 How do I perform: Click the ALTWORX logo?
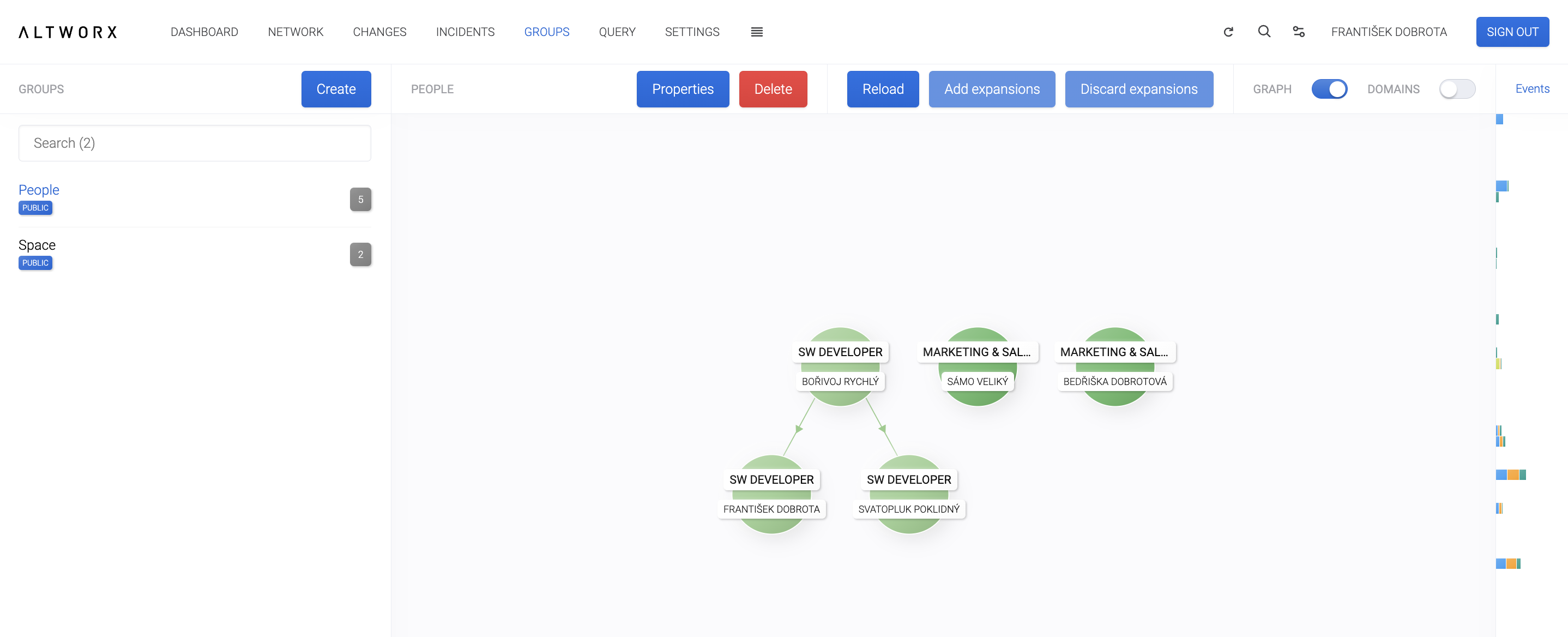(68, 32)
